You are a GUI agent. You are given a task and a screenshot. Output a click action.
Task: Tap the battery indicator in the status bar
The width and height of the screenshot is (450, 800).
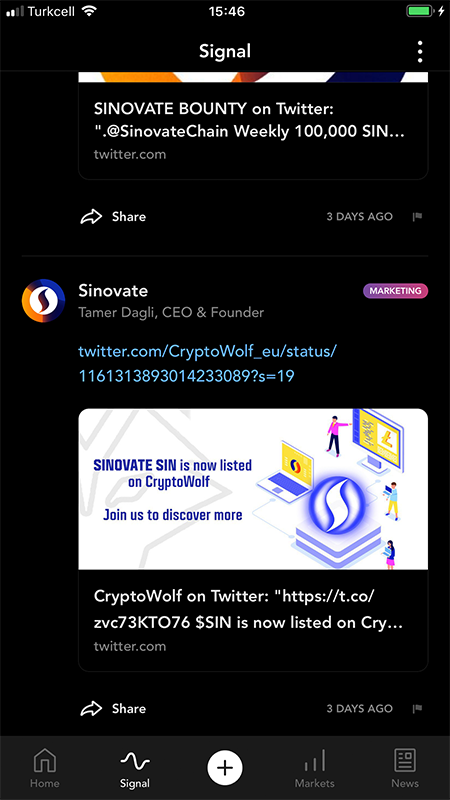point(420,11)
